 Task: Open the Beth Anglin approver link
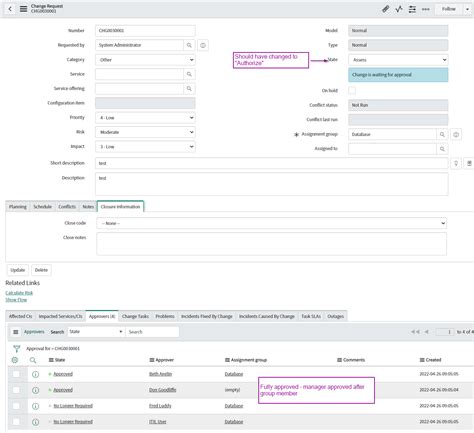pos(160,374)
